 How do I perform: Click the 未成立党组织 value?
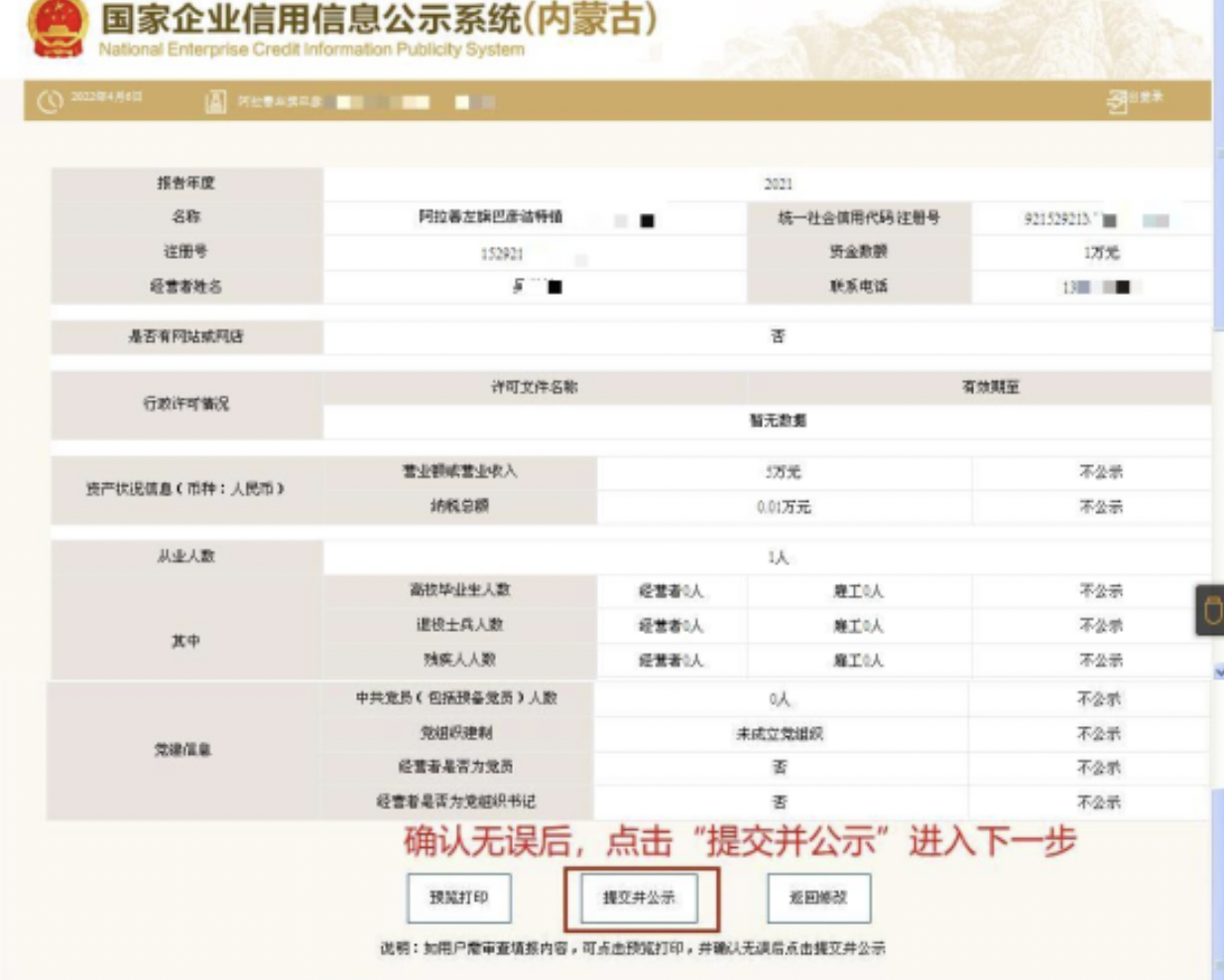coord(780,734)
